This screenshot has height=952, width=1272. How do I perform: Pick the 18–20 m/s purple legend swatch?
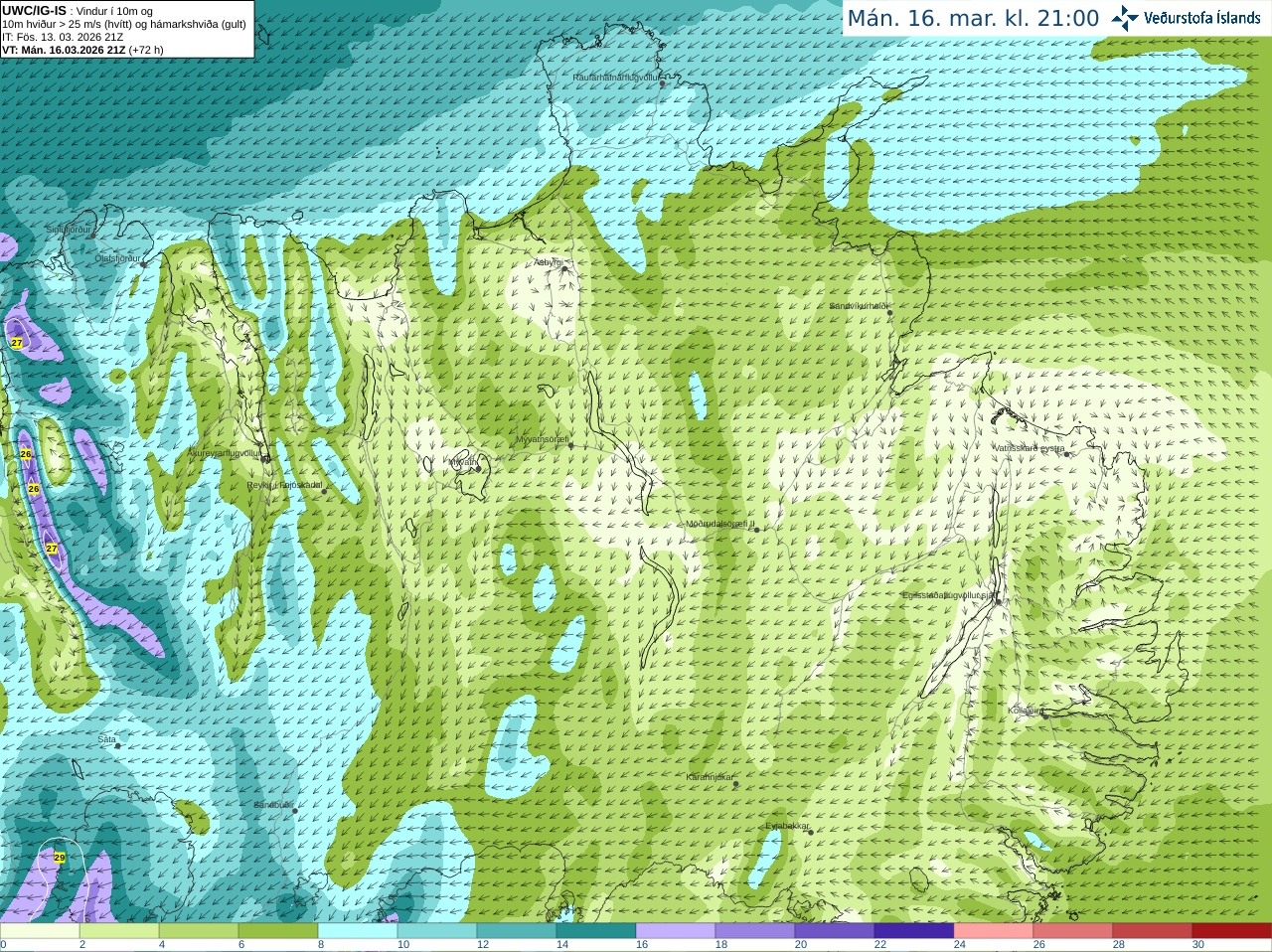755,931
